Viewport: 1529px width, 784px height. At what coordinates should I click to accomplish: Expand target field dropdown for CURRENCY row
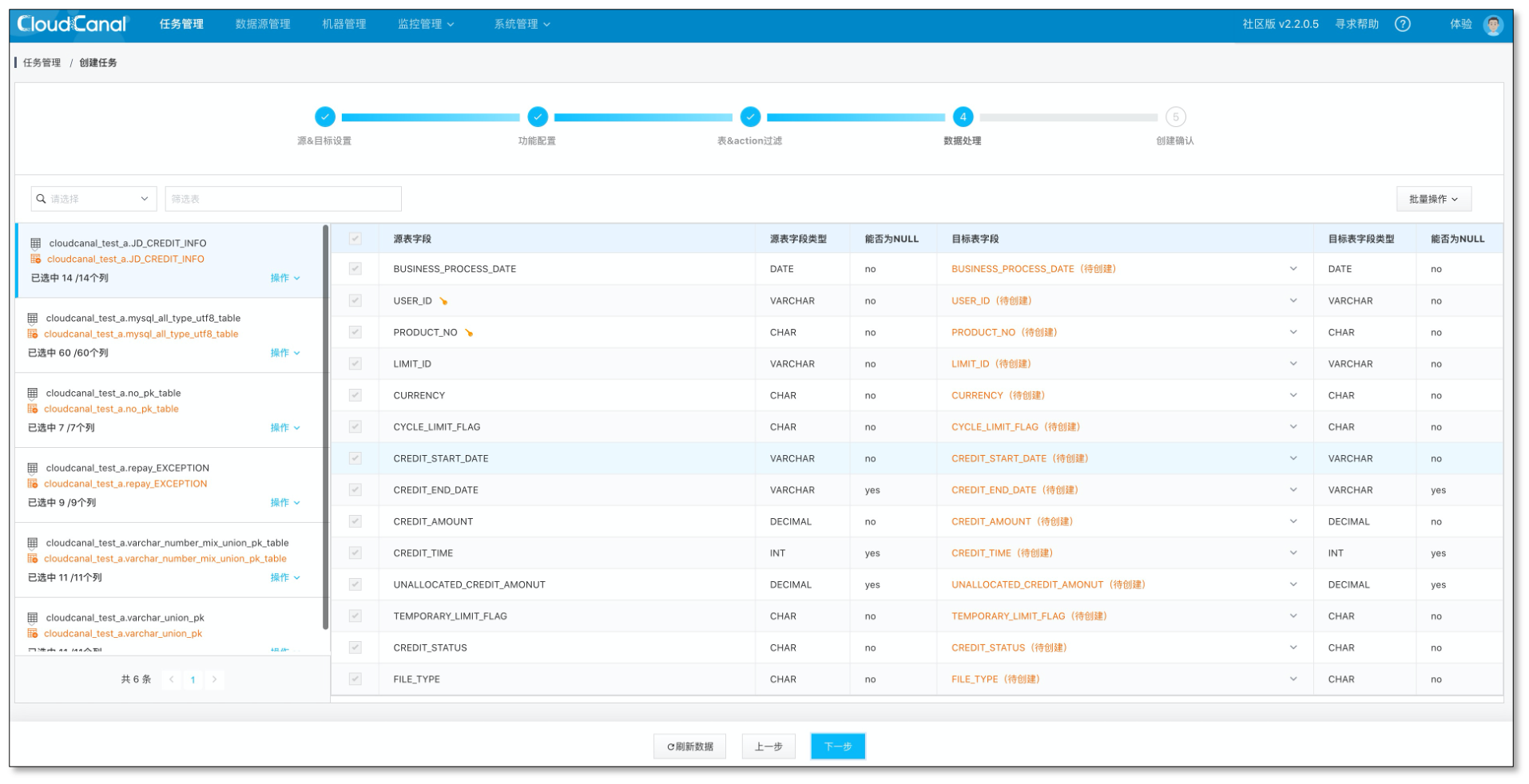[x=1293, y=395]
